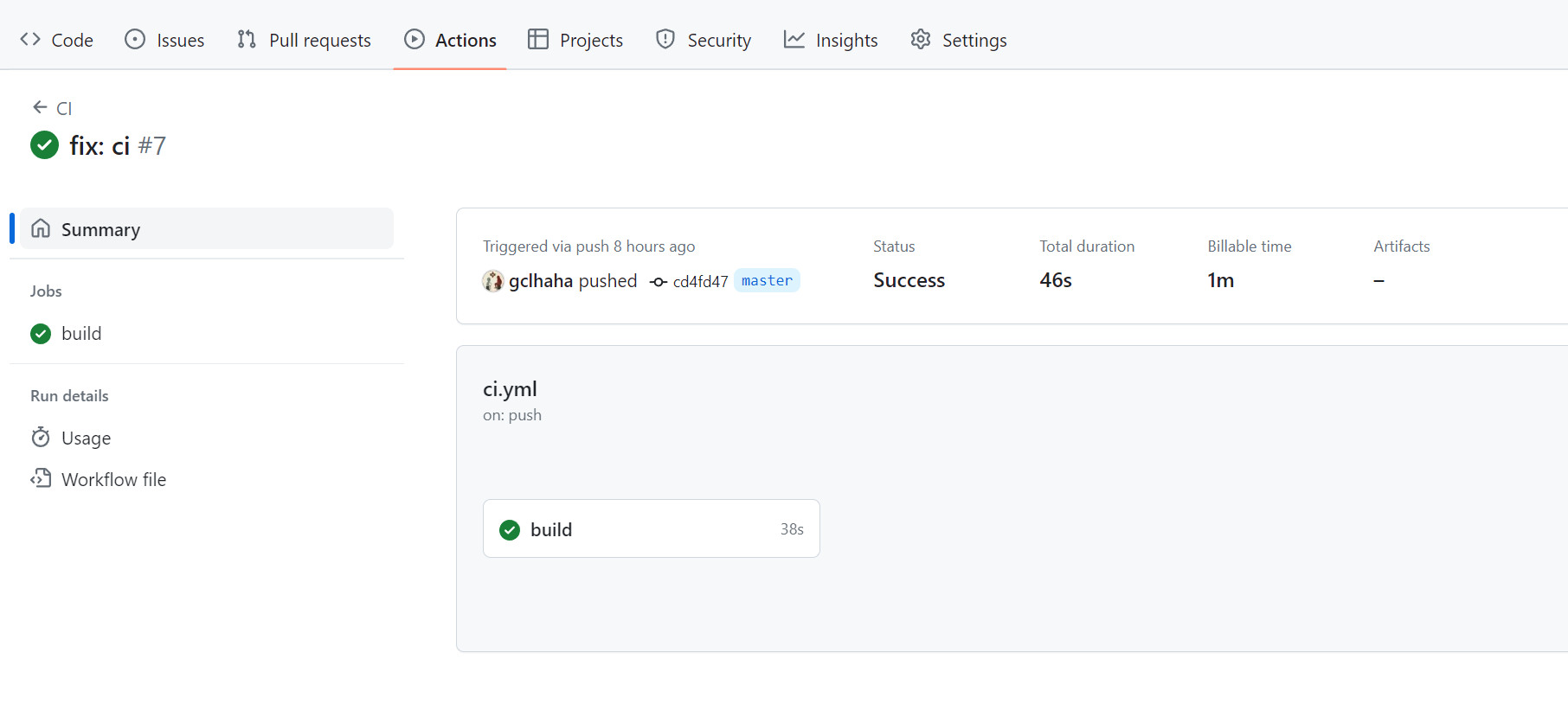Click the green success checkmark beside fix: ci
Screen dimensions: 1568x704
pos(44,145)
